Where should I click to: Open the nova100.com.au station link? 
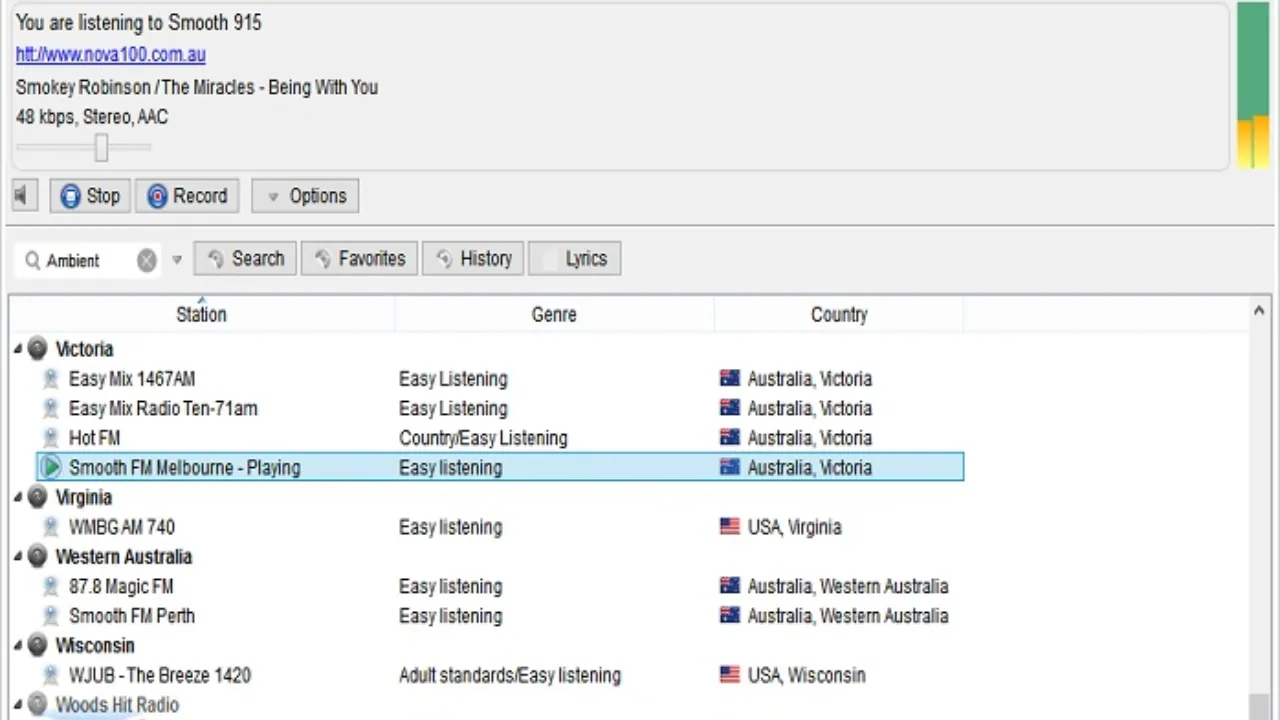pos(110,55)
